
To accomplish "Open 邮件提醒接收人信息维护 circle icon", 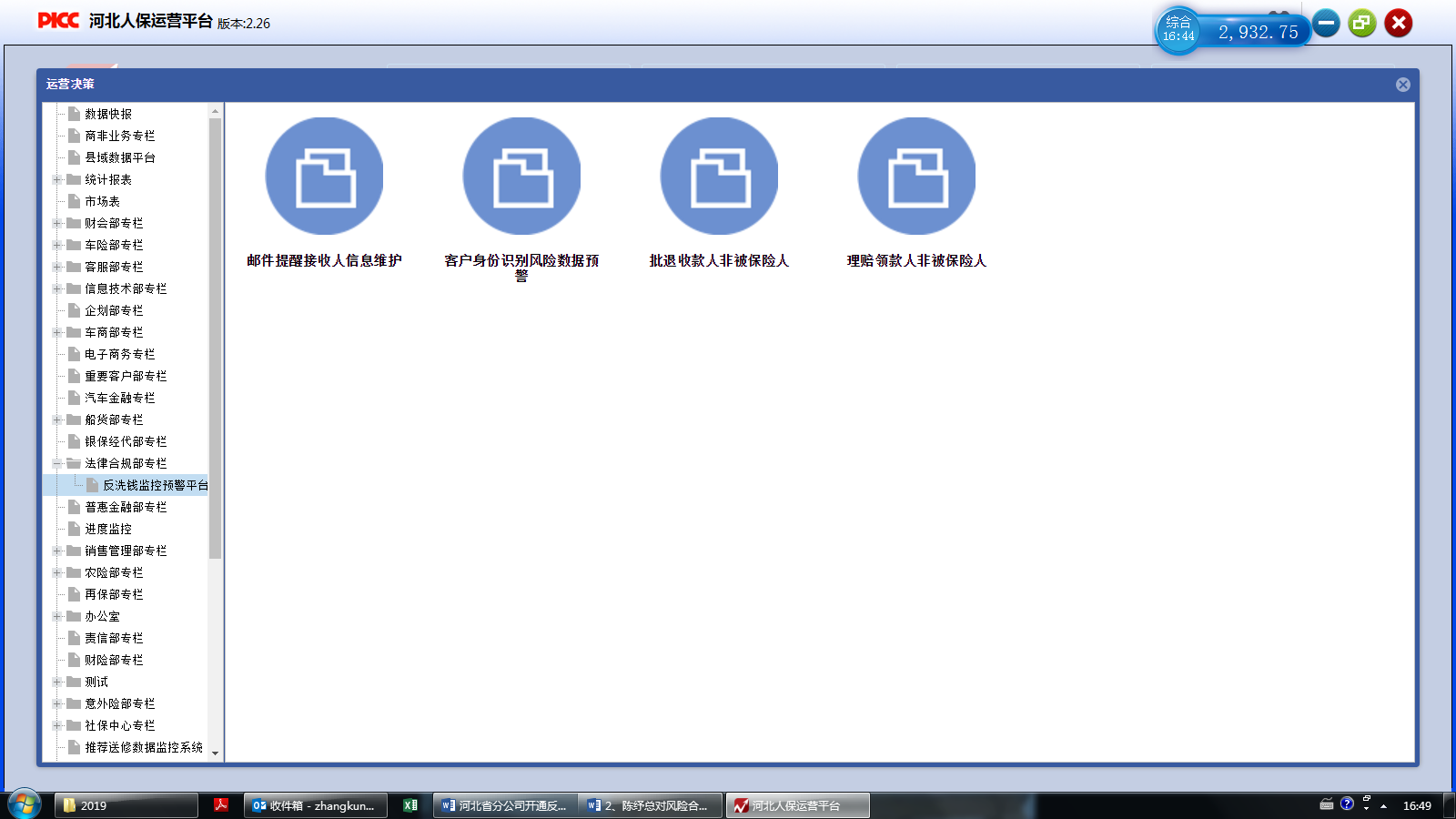I will pyautogui.click(x=324, y=176).
